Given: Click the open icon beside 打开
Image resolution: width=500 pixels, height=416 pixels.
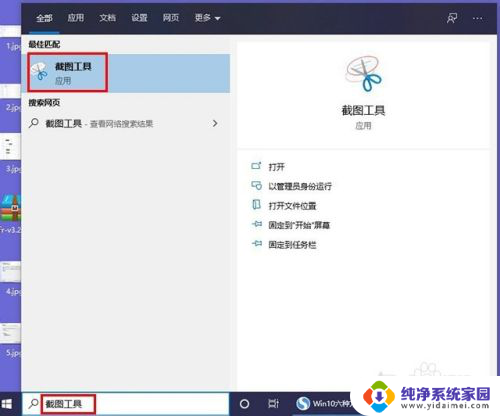Looking at the screenshot, I should (256, 165).
